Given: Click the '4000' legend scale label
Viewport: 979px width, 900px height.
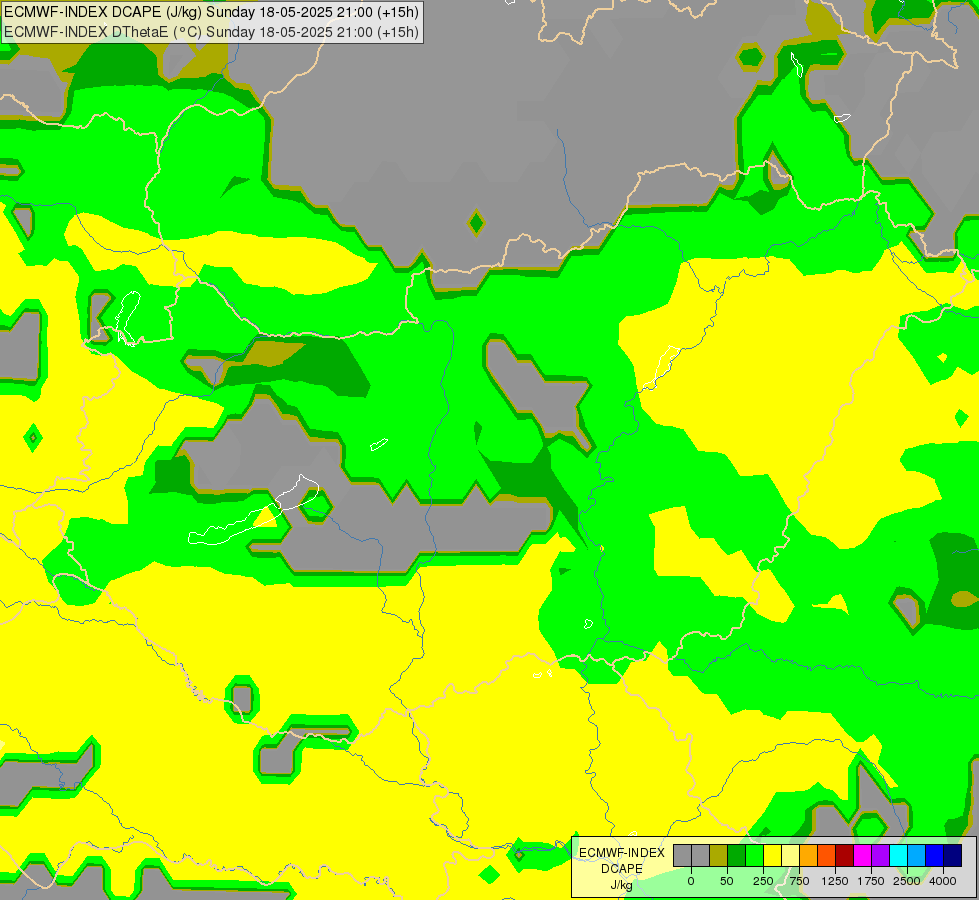Looking at the screenshot, I should coord(943,881).
